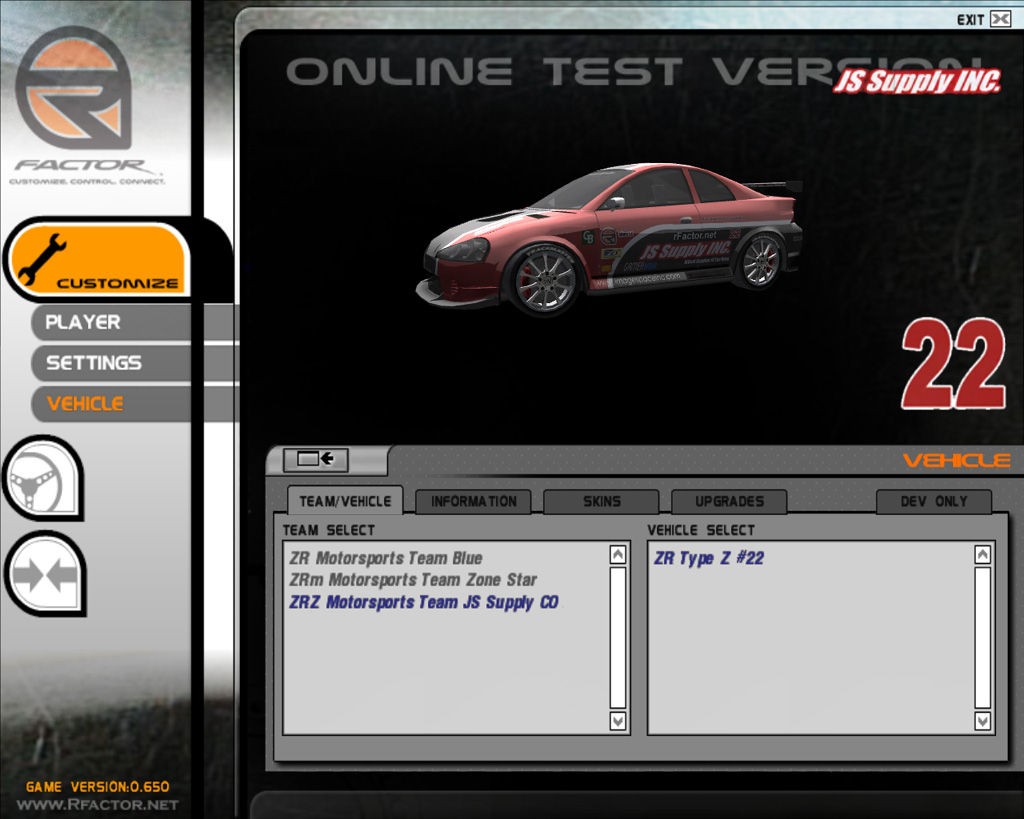The height and width of the screenshot is (819, 1024).
Task: Select team ZR Motorsports Team Blue
Action: (x=386, y=558)
